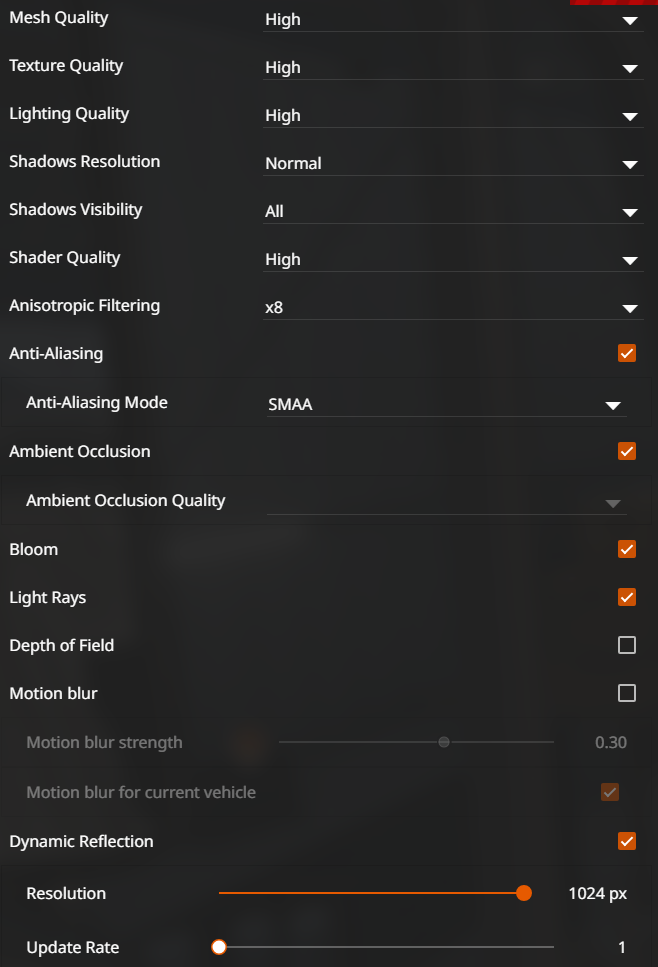Open the Shadows Visibility dropdown

pos(452,211)
